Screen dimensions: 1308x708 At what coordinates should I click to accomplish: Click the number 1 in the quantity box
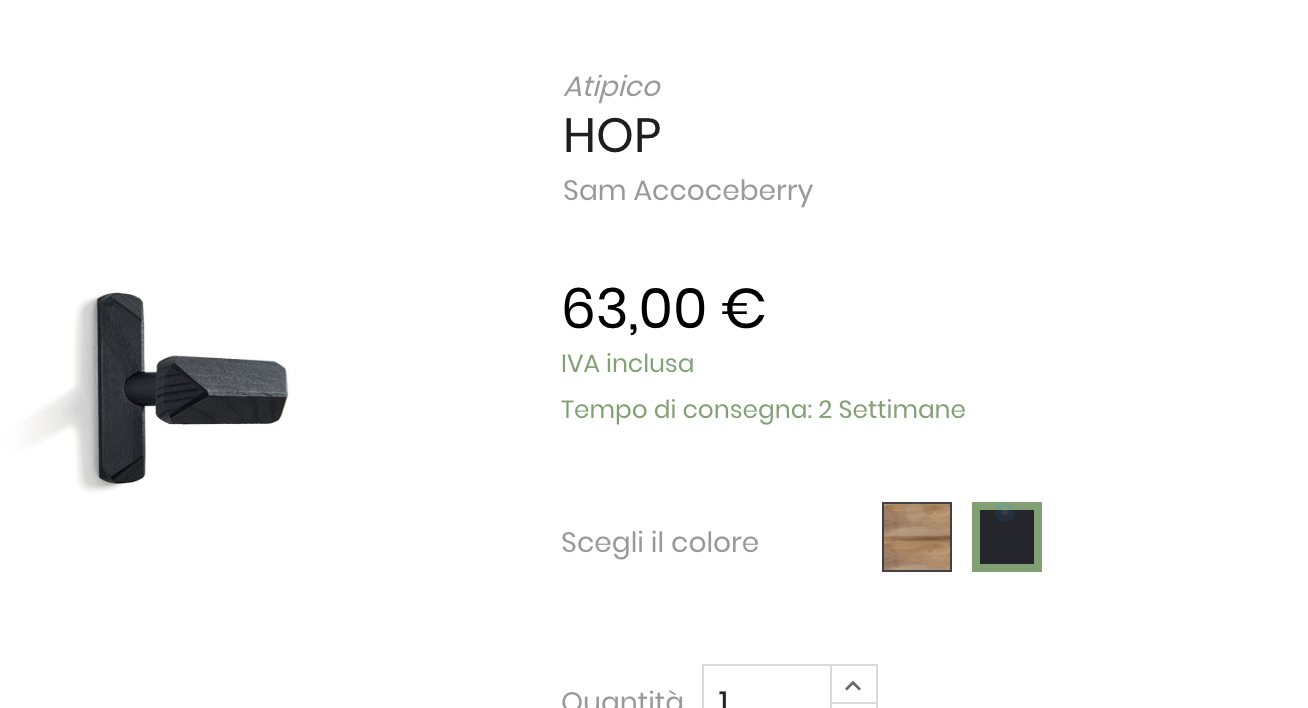[x=723, y=698]
